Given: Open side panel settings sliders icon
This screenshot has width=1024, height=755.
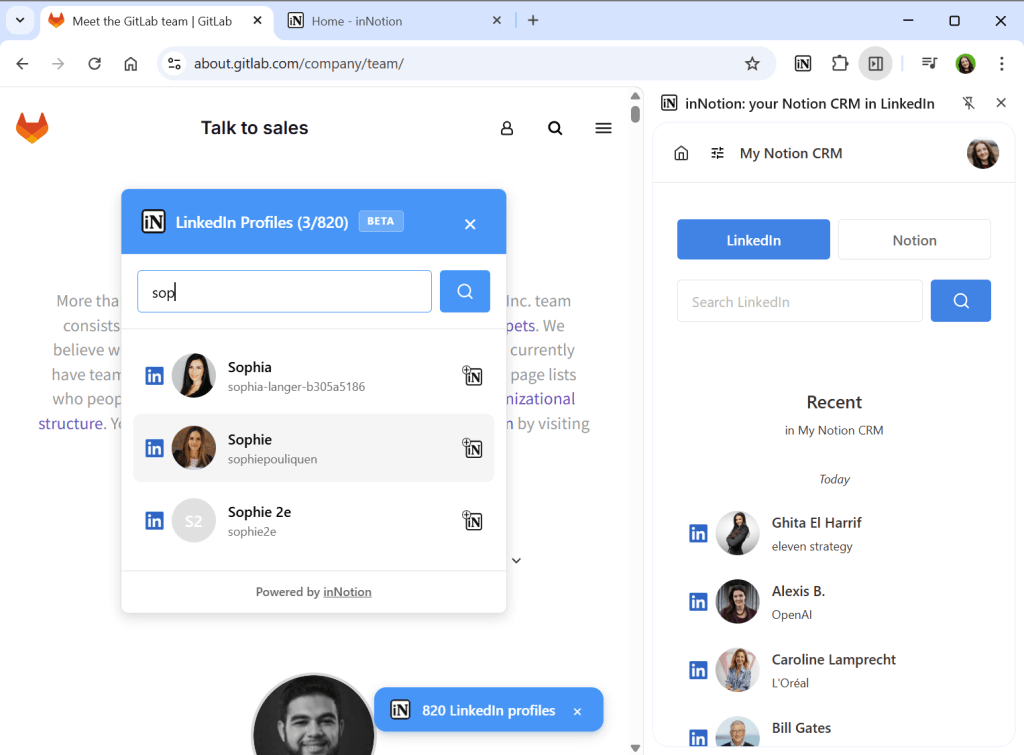Looking at the screenshot, I should pos(717,153).
